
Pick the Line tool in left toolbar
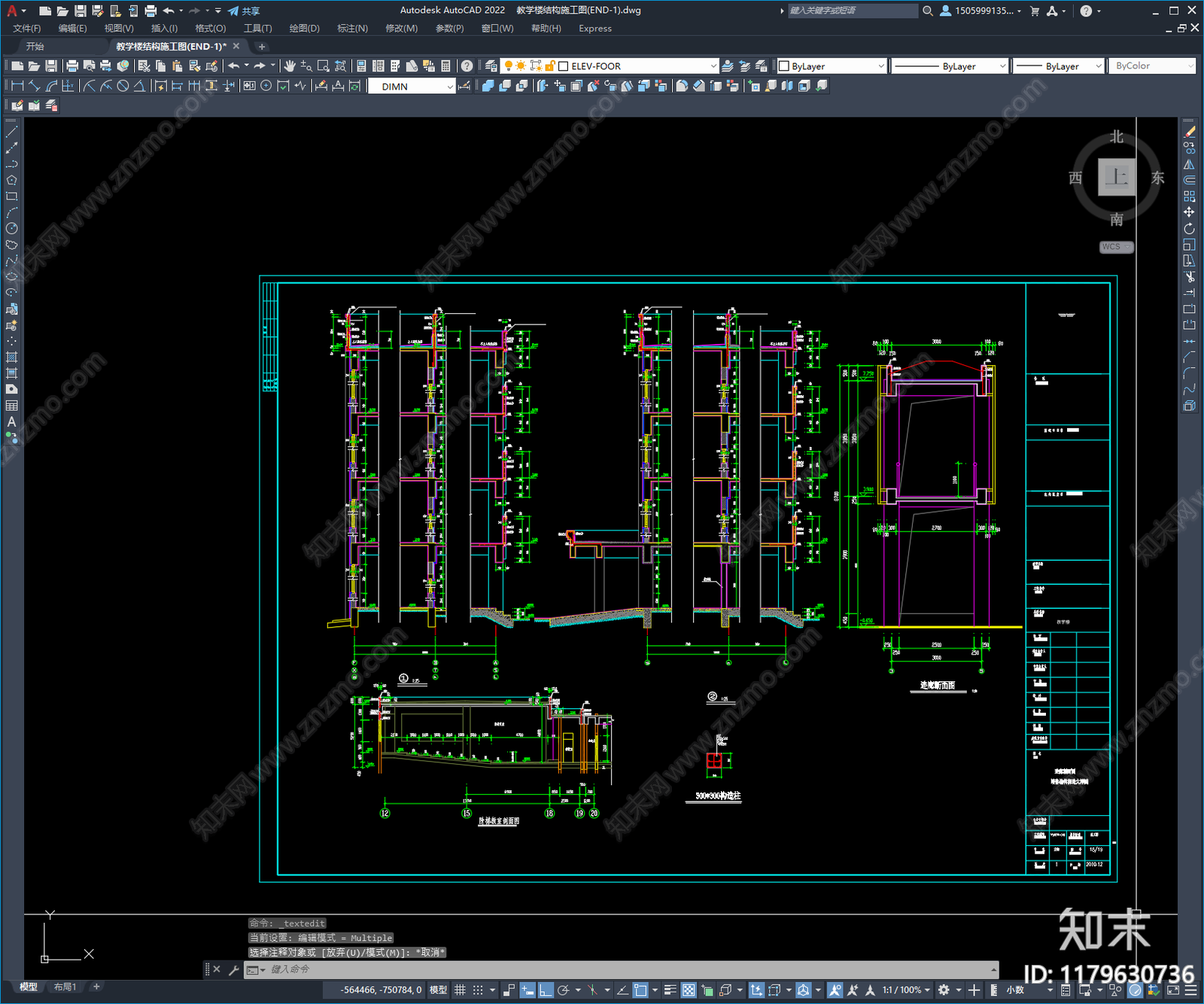(x=11, y=132)
